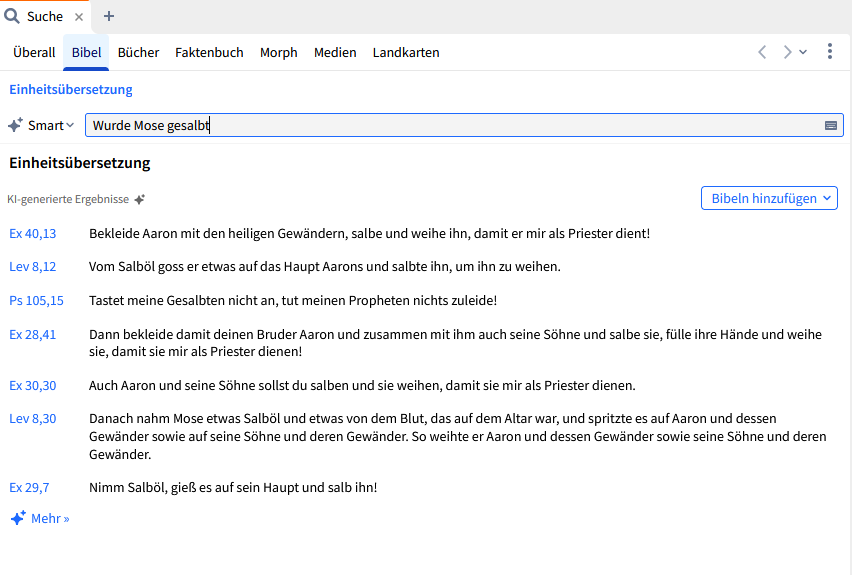Image resolution: width=852 pixels, height=575 pixels.
Task: Select verse text "Nimm Salböl, gieß es auf sein Haupt"
Action: point(192,488)
